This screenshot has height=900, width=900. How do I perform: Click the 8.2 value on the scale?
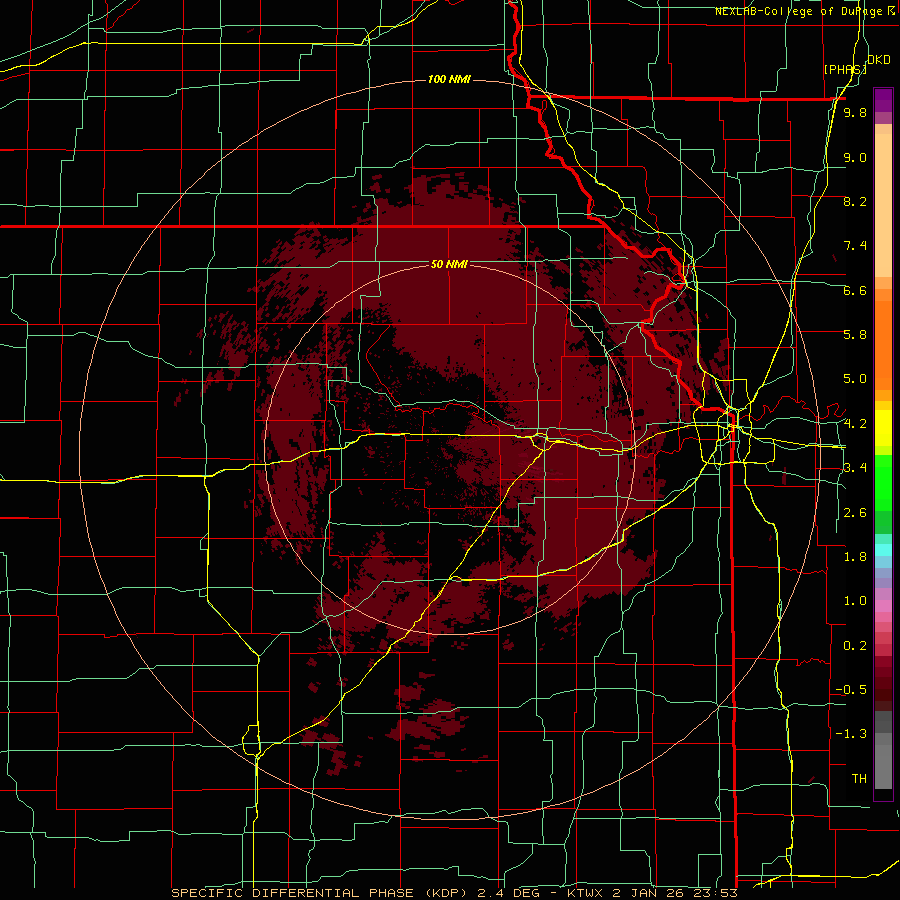(855, 202)
